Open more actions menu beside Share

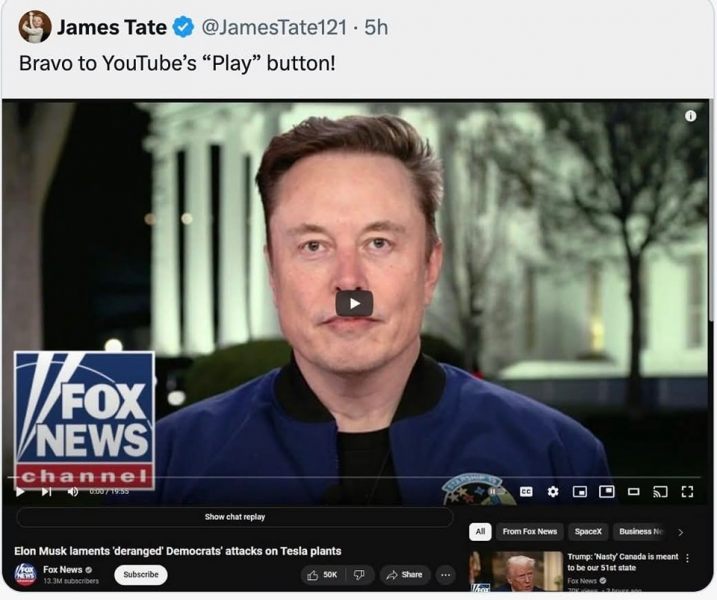click(x=446, y=575)
